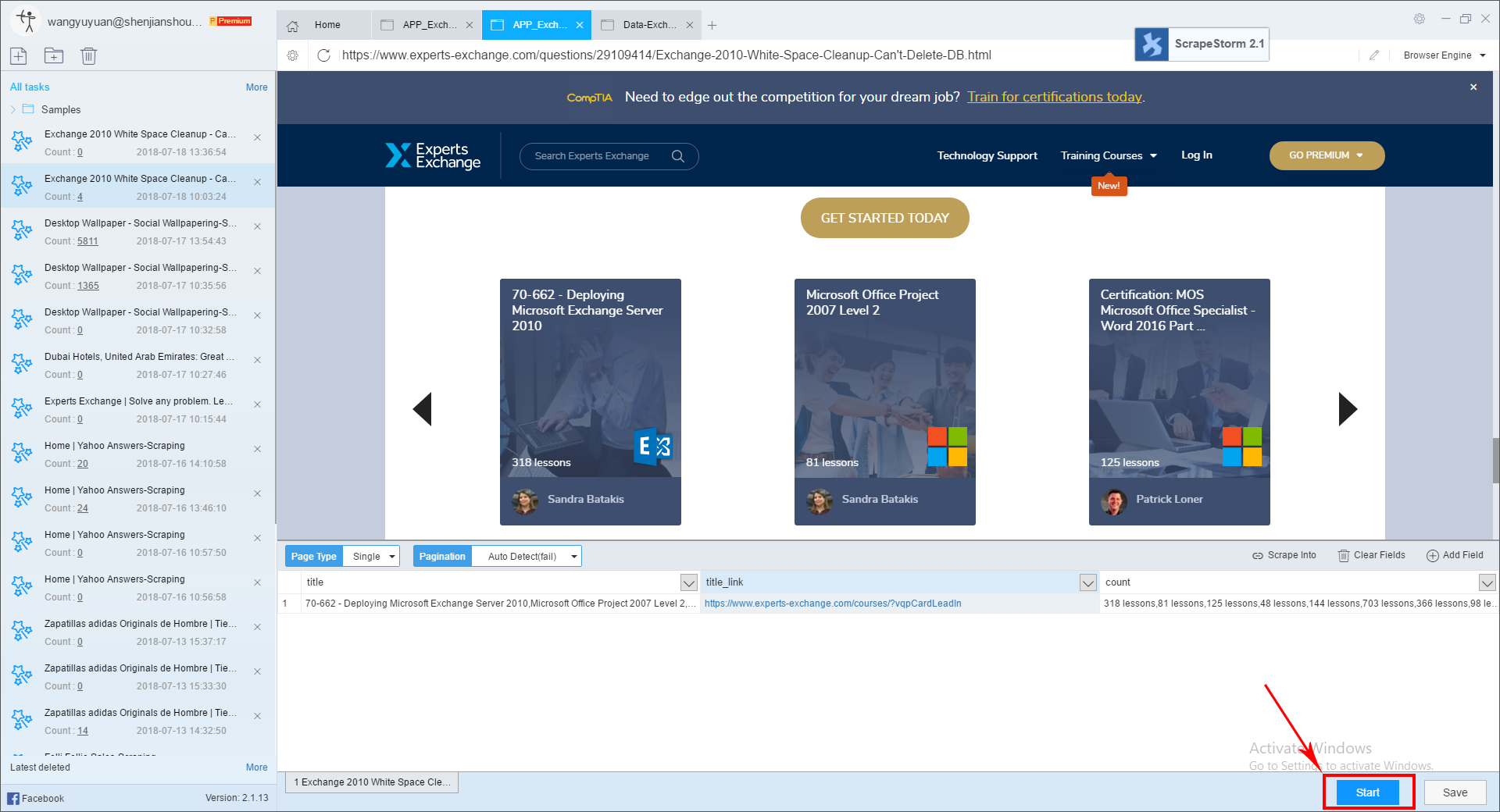The image size is (1500, 812).
Task: Click the Start button
Action: coord(1367,792)
